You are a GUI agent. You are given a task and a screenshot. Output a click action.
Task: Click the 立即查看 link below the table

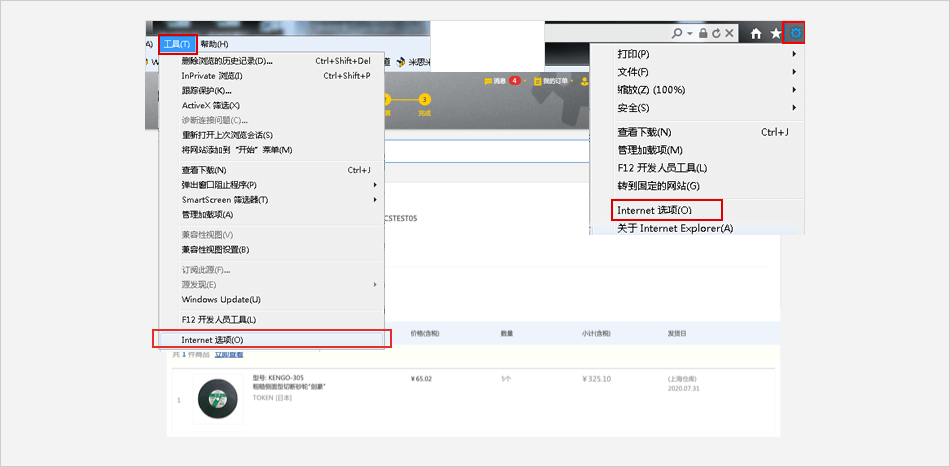(x=228, y=355)
